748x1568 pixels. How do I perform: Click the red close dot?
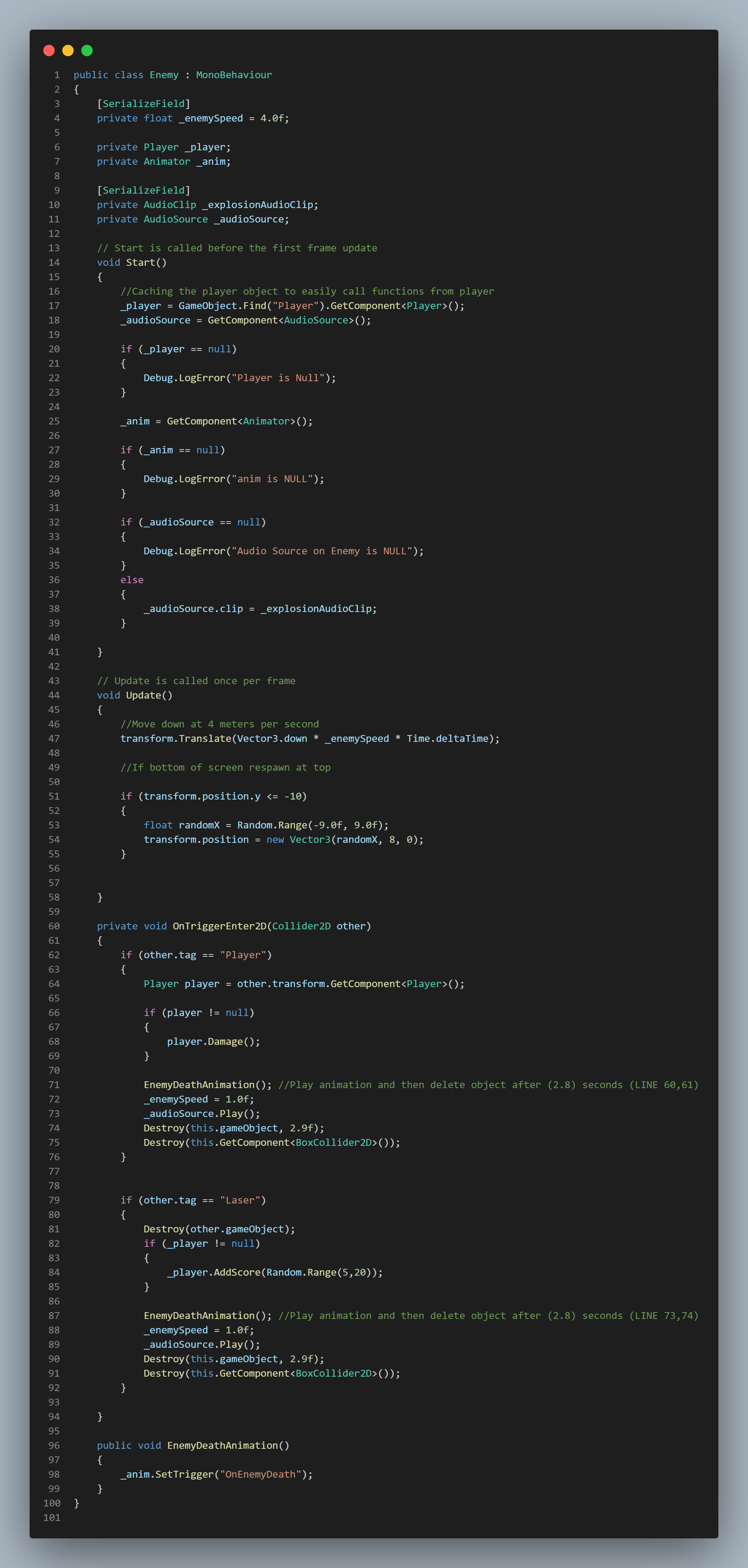pos(49,50)
